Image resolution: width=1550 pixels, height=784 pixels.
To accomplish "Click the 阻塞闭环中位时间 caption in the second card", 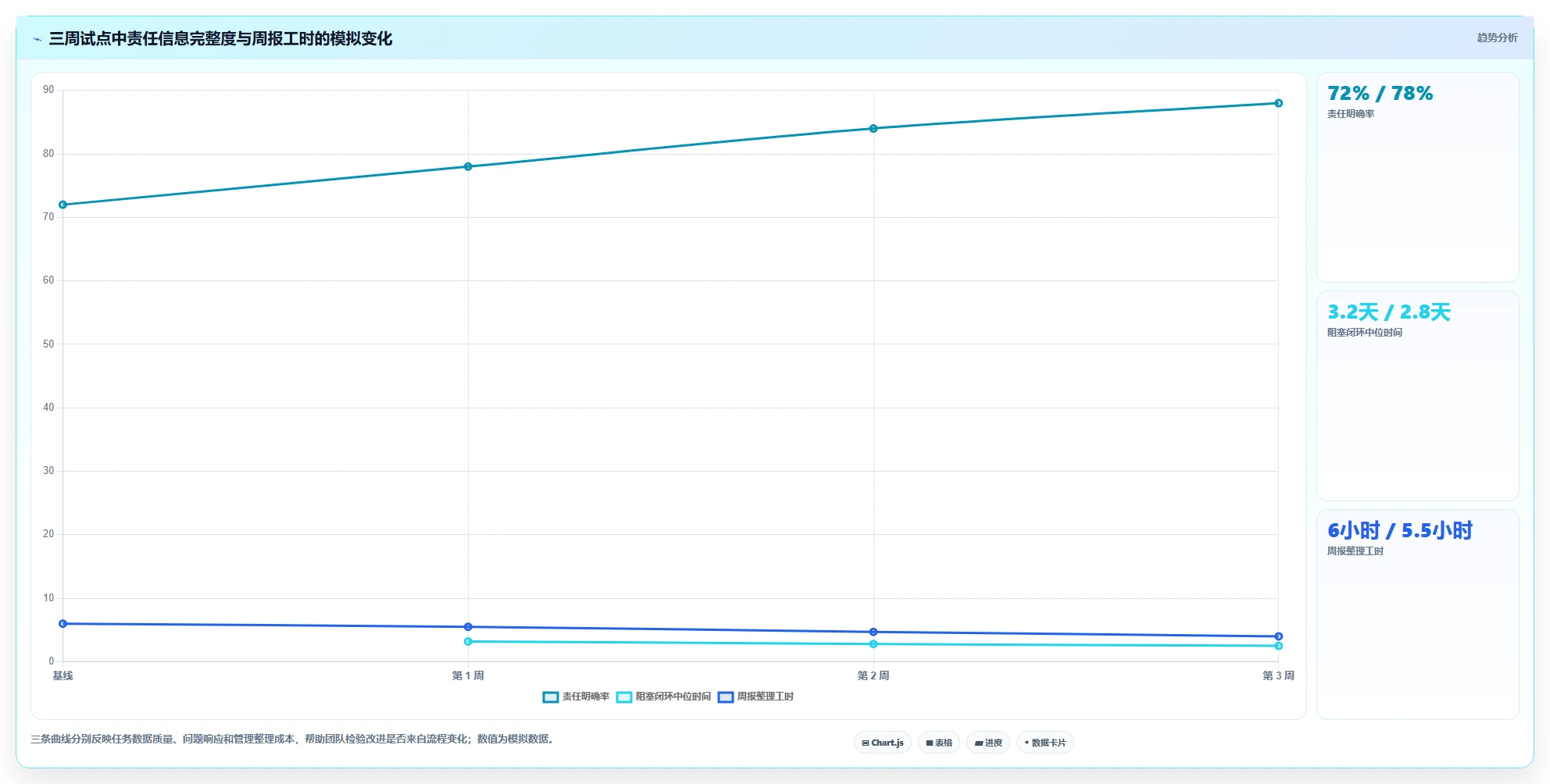I will click(1365, 333).
